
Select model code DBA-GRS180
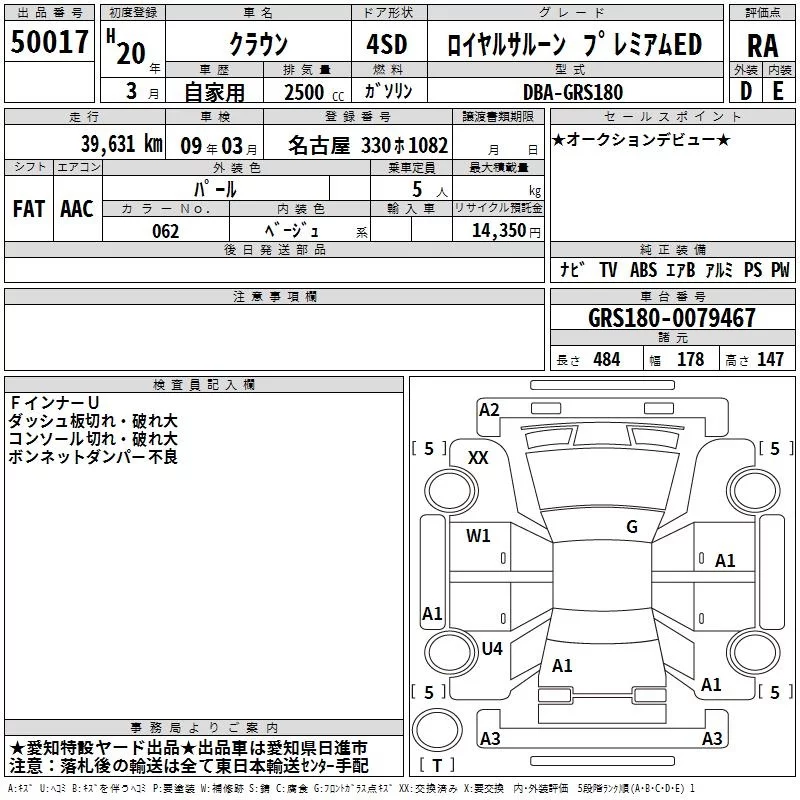pyautogui.click(x=573, y=92)
